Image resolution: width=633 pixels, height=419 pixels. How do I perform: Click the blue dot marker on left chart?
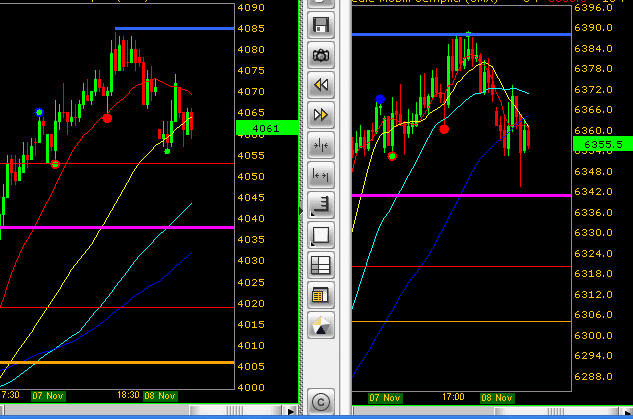point(39,112)
